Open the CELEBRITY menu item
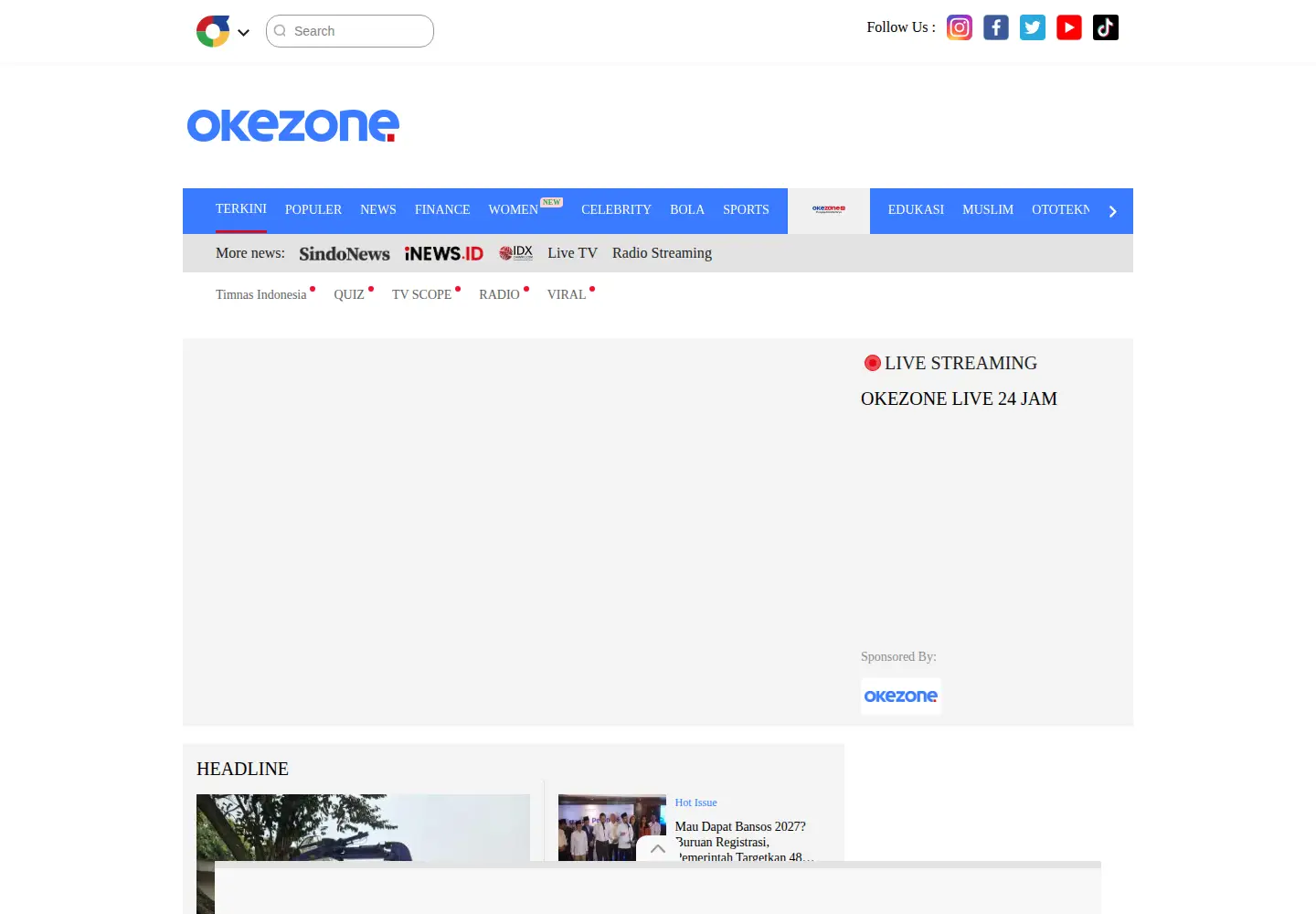 point(617,209)
